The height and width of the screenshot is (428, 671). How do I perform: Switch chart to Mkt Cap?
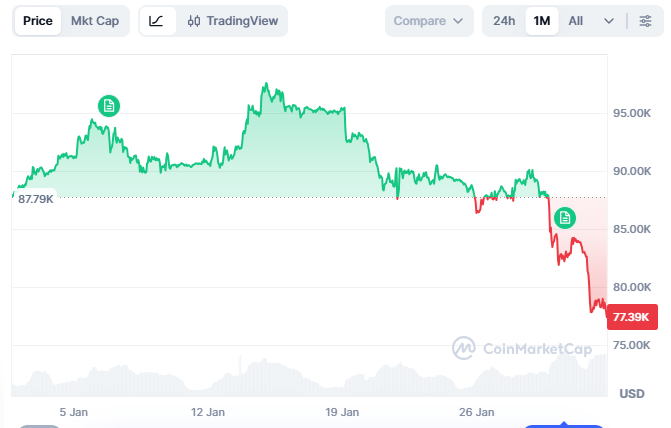coord(95,21)
